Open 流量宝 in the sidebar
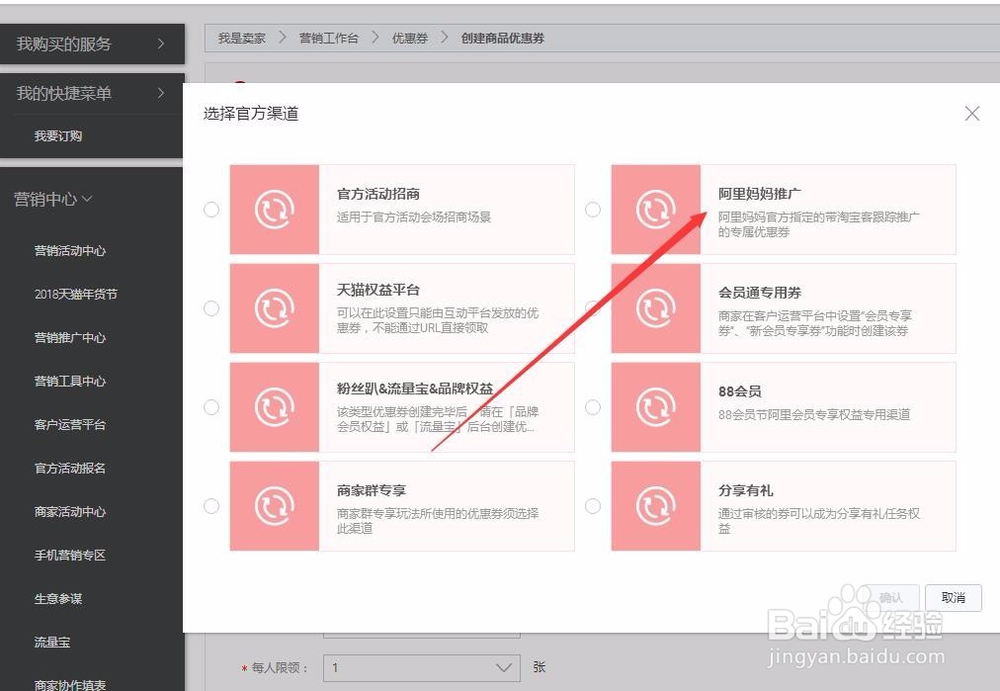The width and height of the screenshot is (1000, 691). (52, 642)
